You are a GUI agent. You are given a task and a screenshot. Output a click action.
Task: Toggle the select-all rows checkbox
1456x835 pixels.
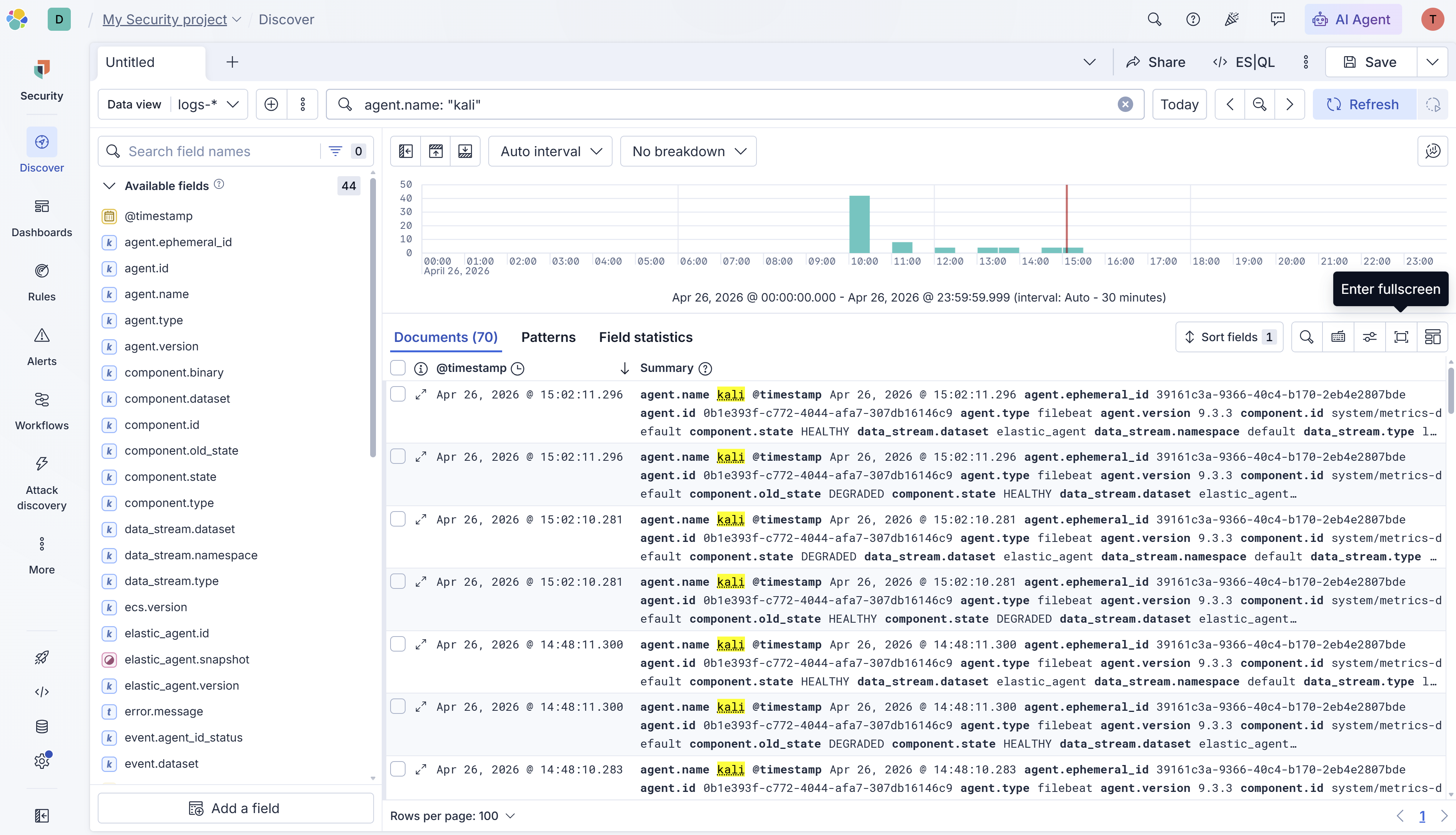(x=397, y=368)
